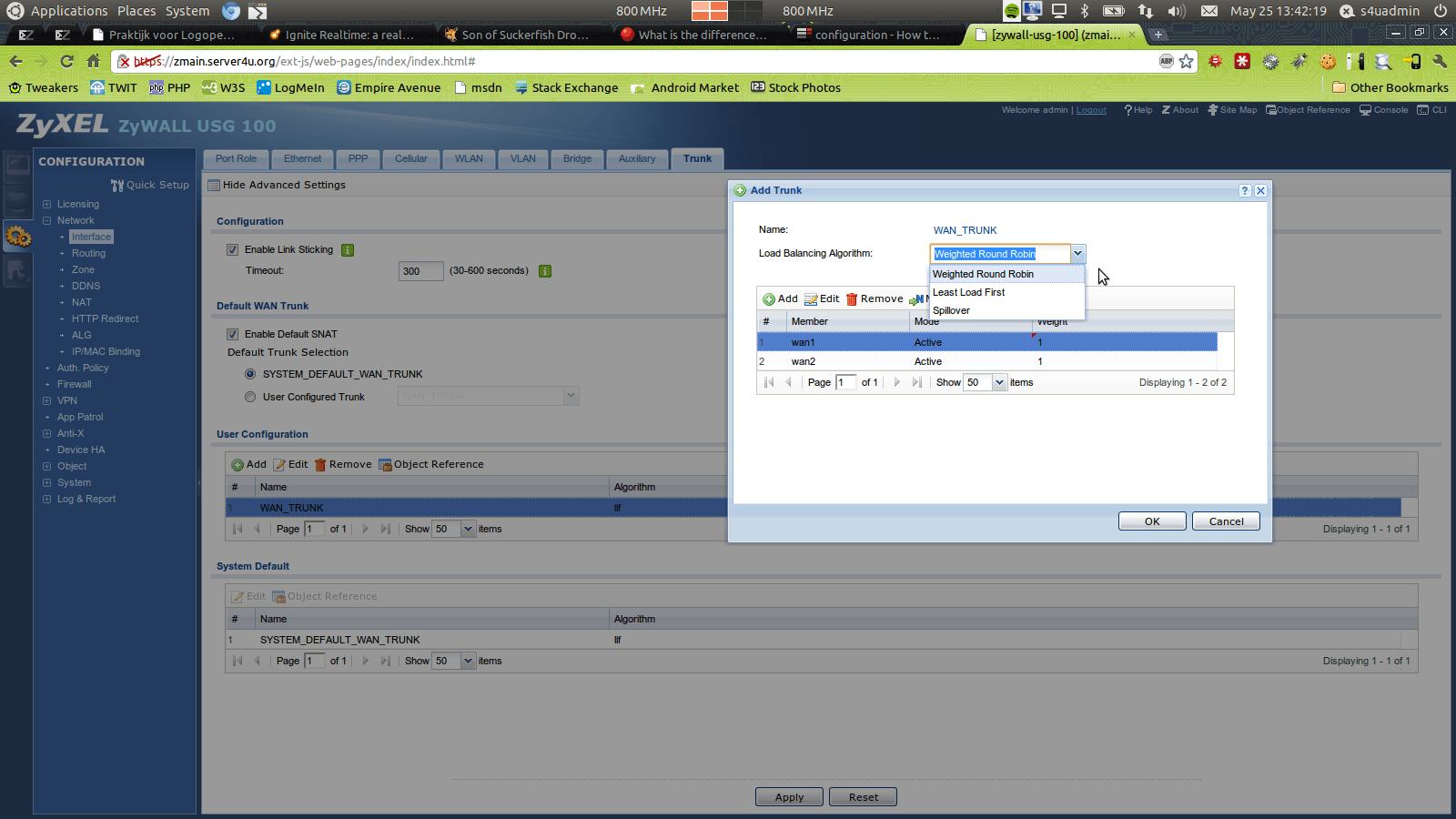Click the Remove trash icon in Add Trunk dialog
Image resolution: width=1456 pixels, height=819 pixels.
[852, 299]
